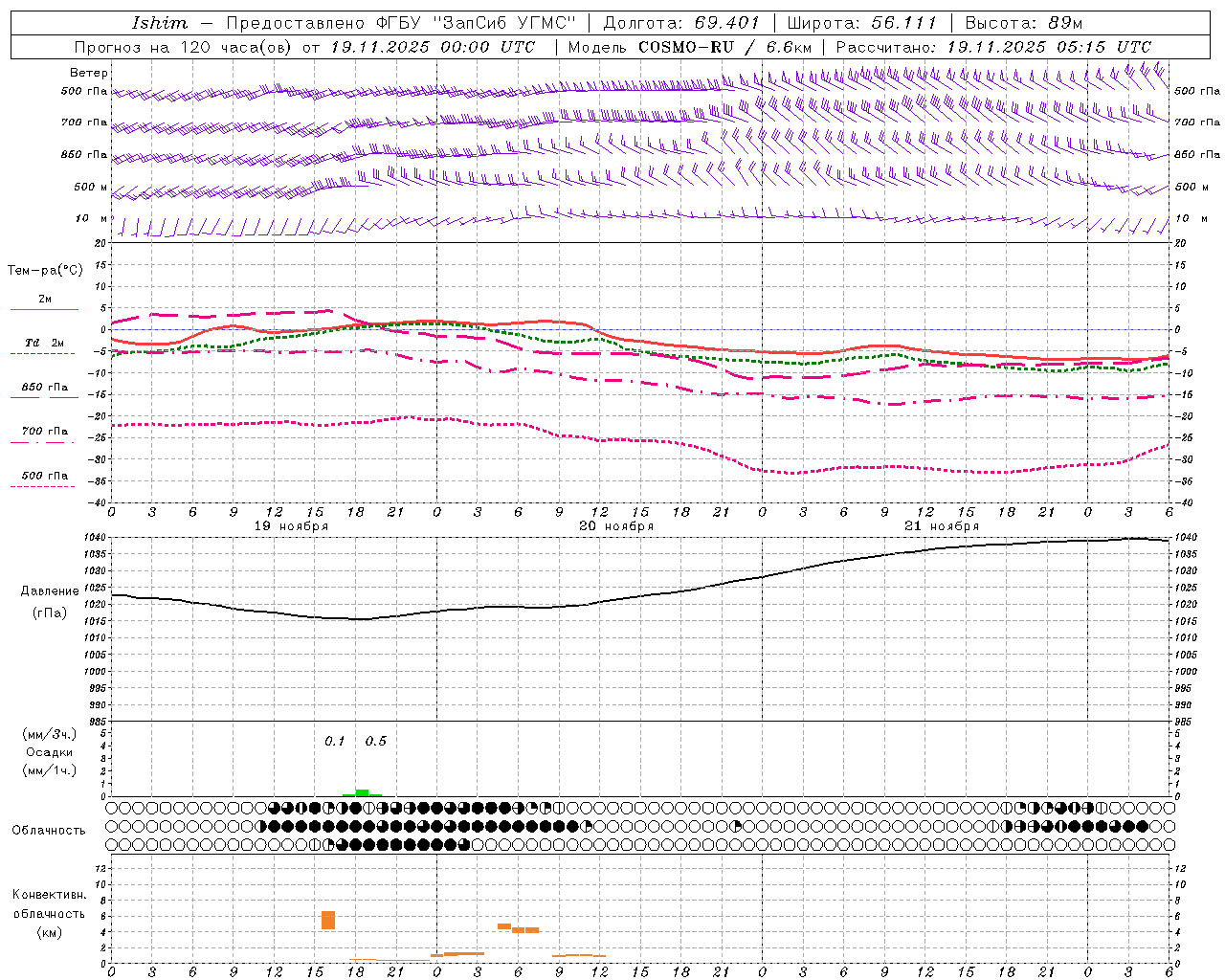The image size is (1225, 980).
Task: Select the "Широта: 56.111" header value
Action: pyautogui.click(x=861, y=23)
